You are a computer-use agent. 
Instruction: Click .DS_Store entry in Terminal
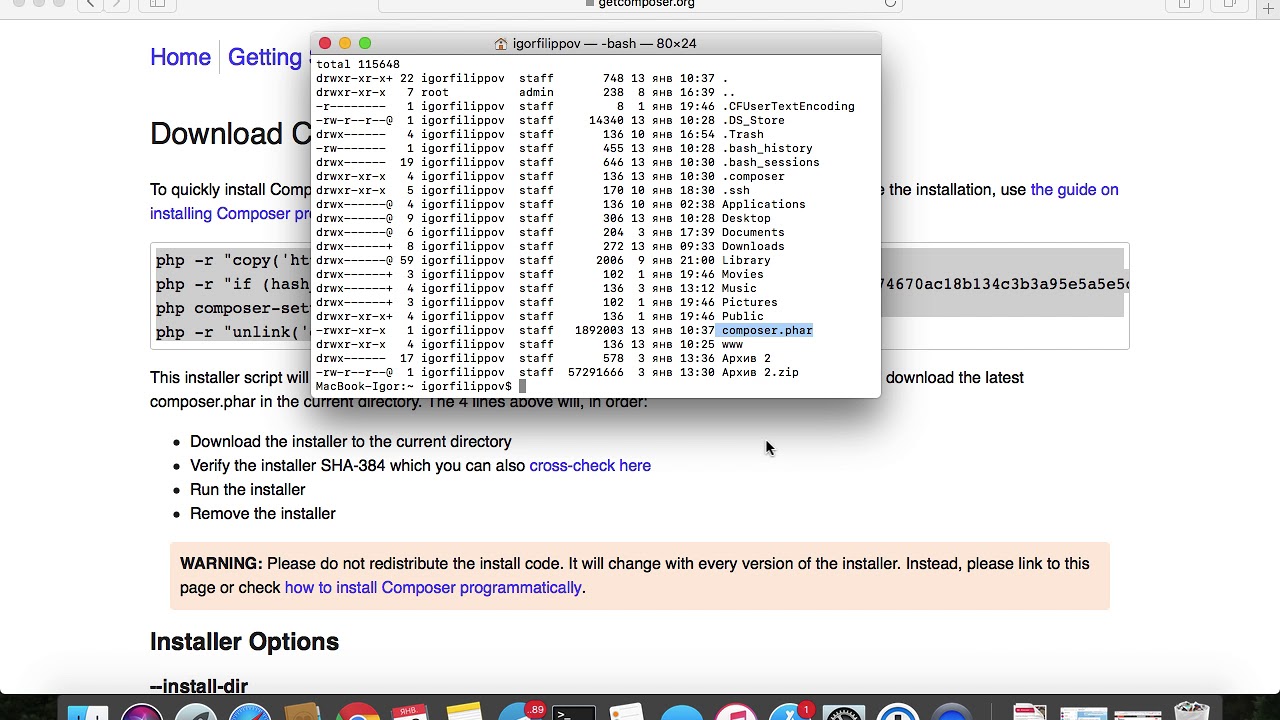tap(753, 120)
